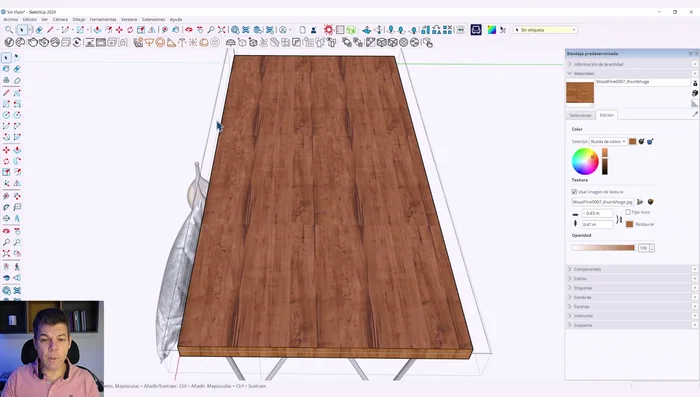Click the create material icon beside the name
Image resolution: width=700 pixels, height=397 pixels.
695,93
